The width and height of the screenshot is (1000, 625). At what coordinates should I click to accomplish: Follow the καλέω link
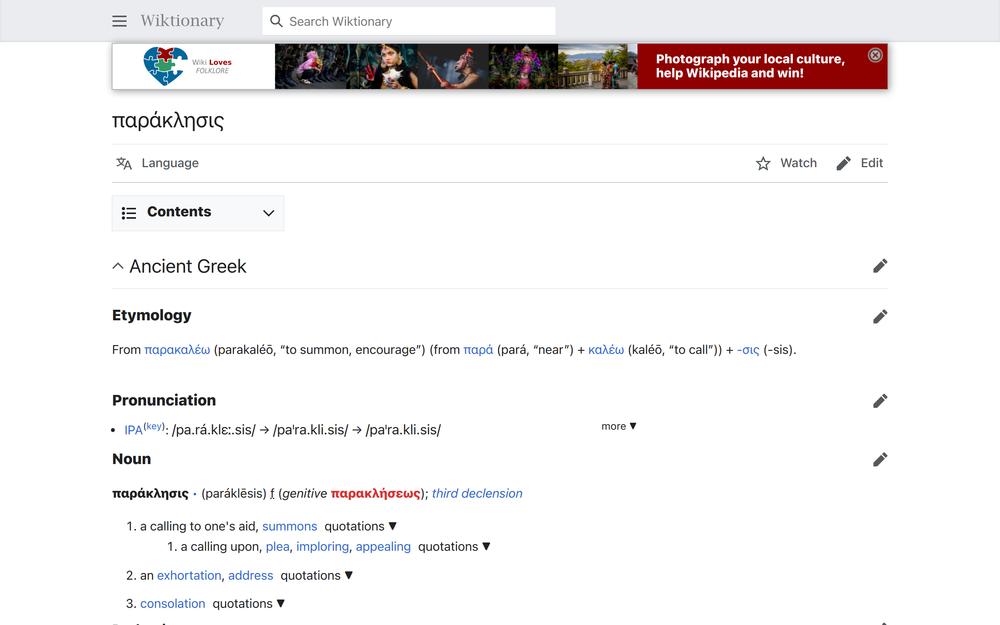(x=606, y=350)
